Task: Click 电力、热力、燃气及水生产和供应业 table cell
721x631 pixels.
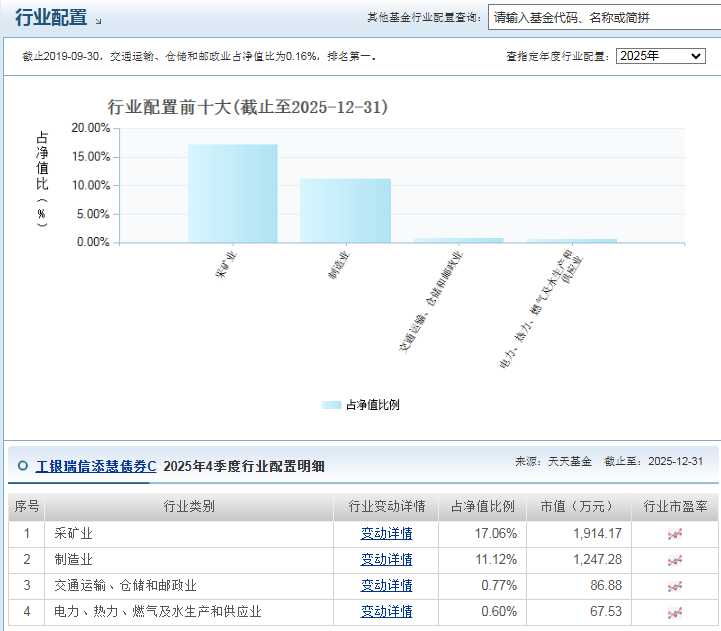Action: (189, 612)
